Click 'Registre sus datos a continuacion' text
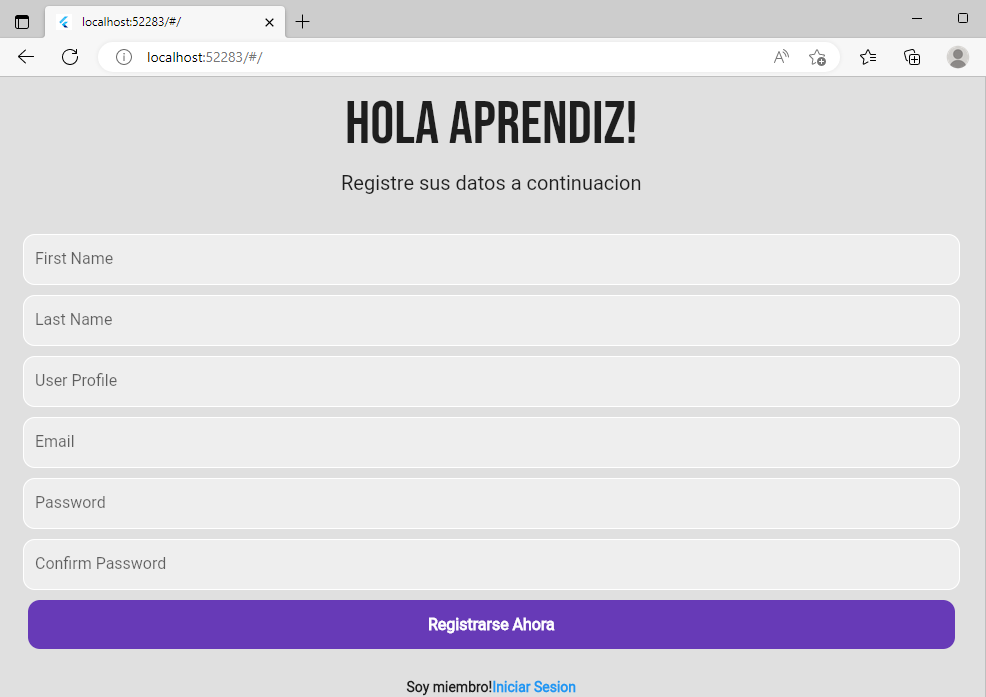This screenshot has width=986, height=697. click(491, 183)
